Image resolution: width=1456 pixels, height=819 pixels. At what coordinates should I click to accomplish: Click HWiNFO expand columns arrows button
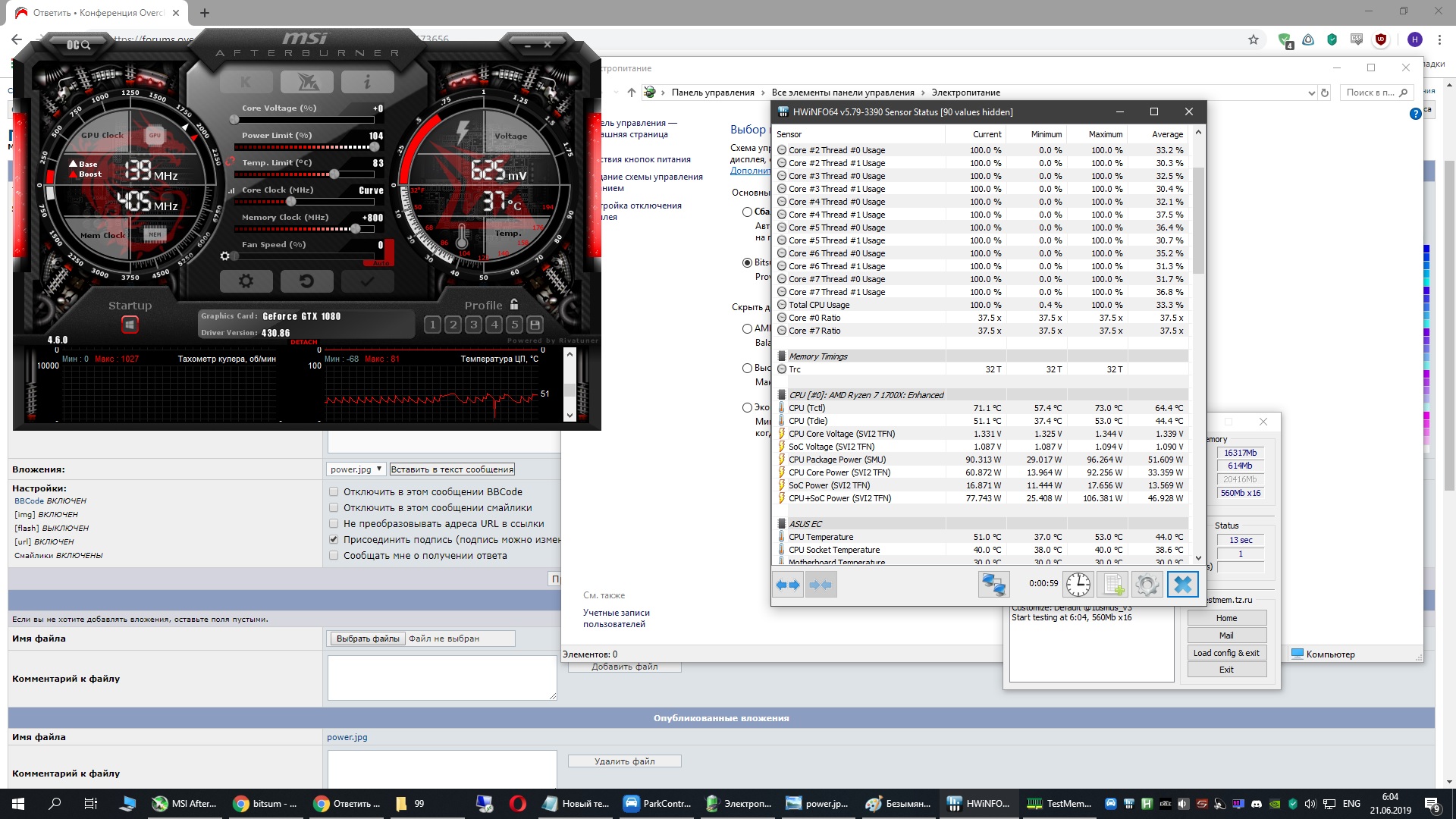pos(788,585)
